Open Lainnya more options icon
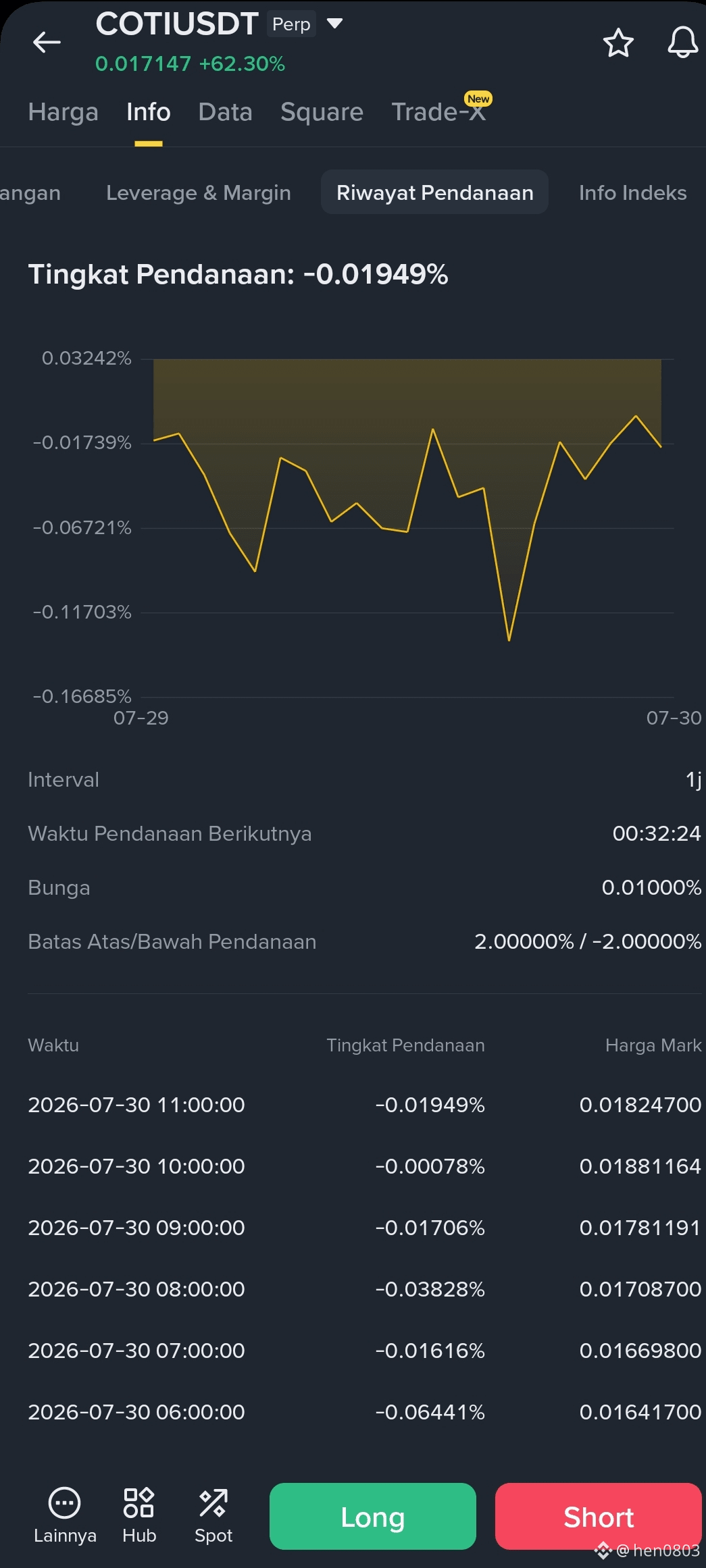 click(x=65, y=1515)
